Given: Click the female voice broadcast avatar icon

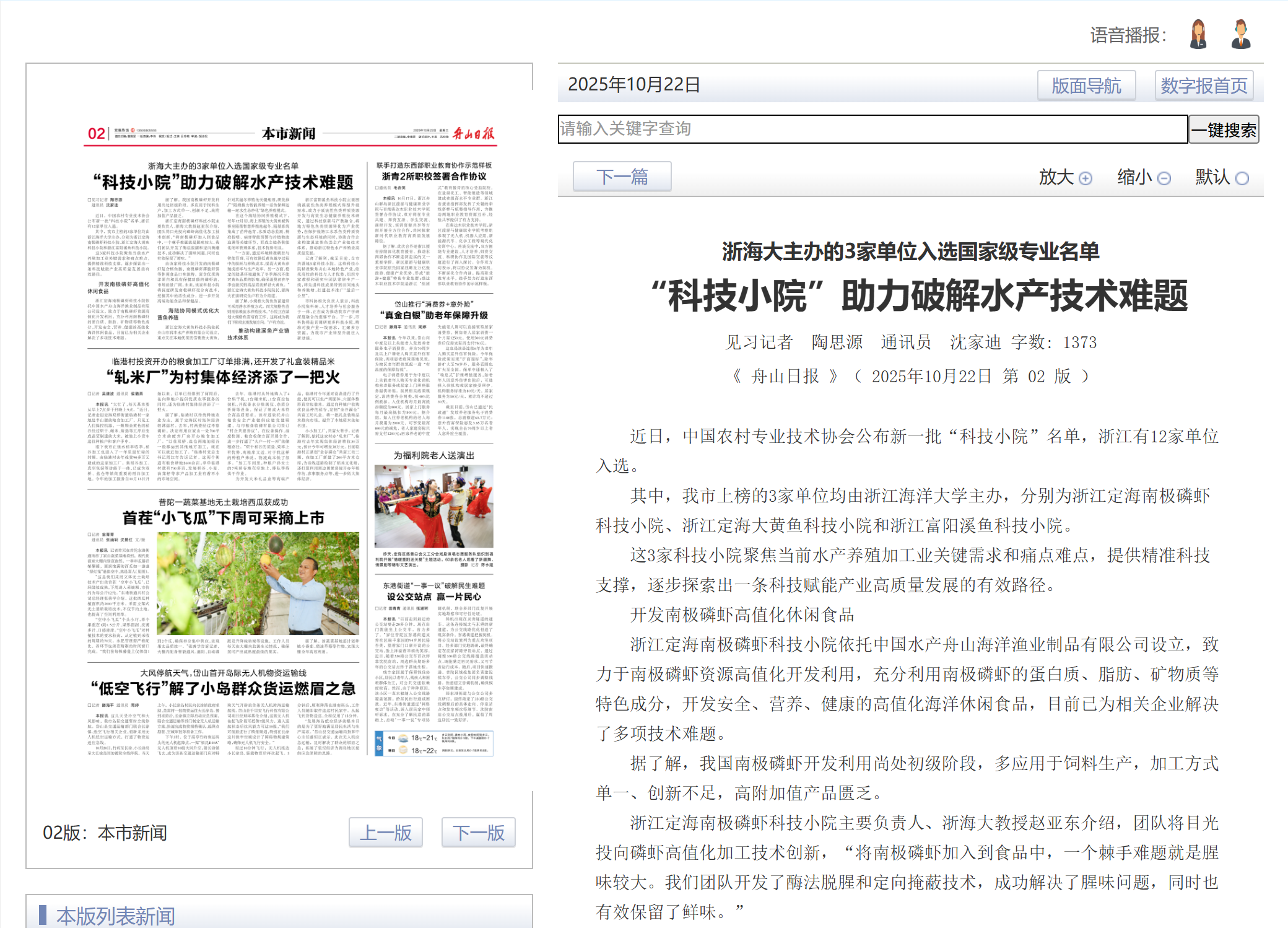Looking at the screenshot, I should click(x=1198, y=34).
